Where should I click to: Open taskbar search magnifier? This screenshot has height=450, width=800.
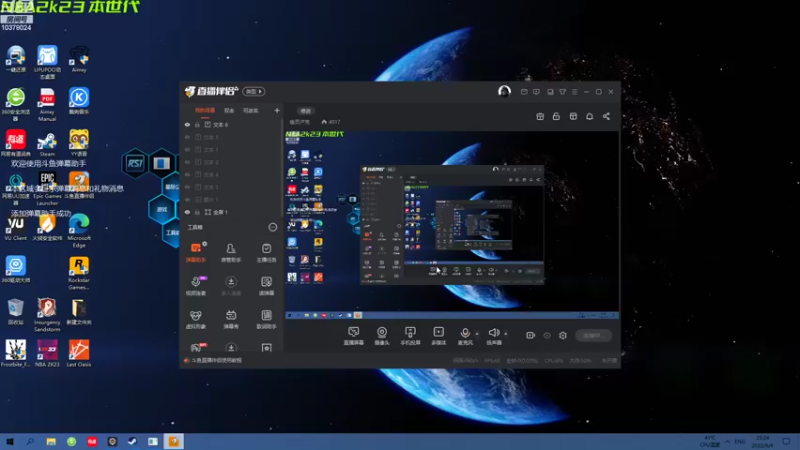[x=30, y=442]
